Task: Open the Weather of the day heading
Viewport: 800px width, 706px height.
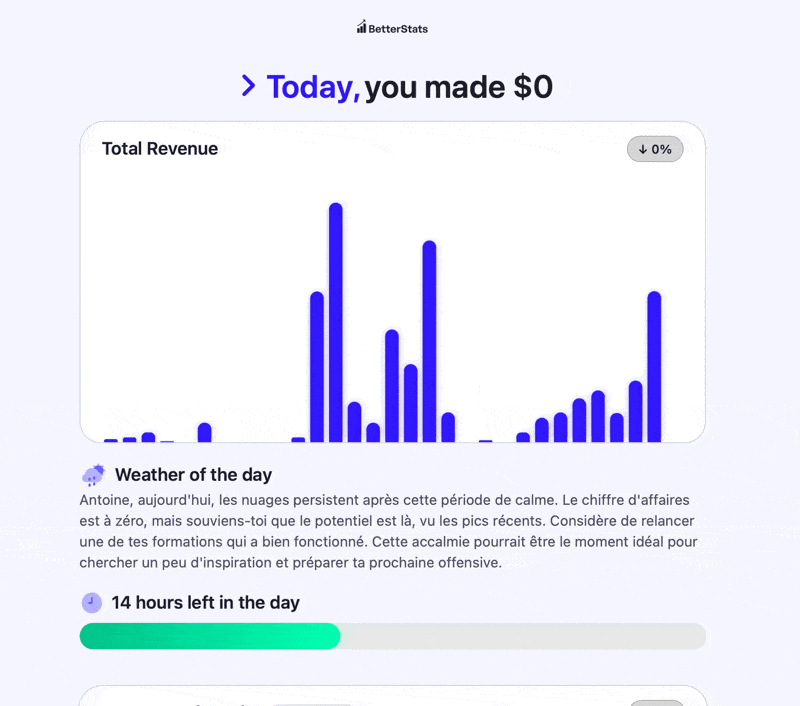Action: (x=193, y=475)
